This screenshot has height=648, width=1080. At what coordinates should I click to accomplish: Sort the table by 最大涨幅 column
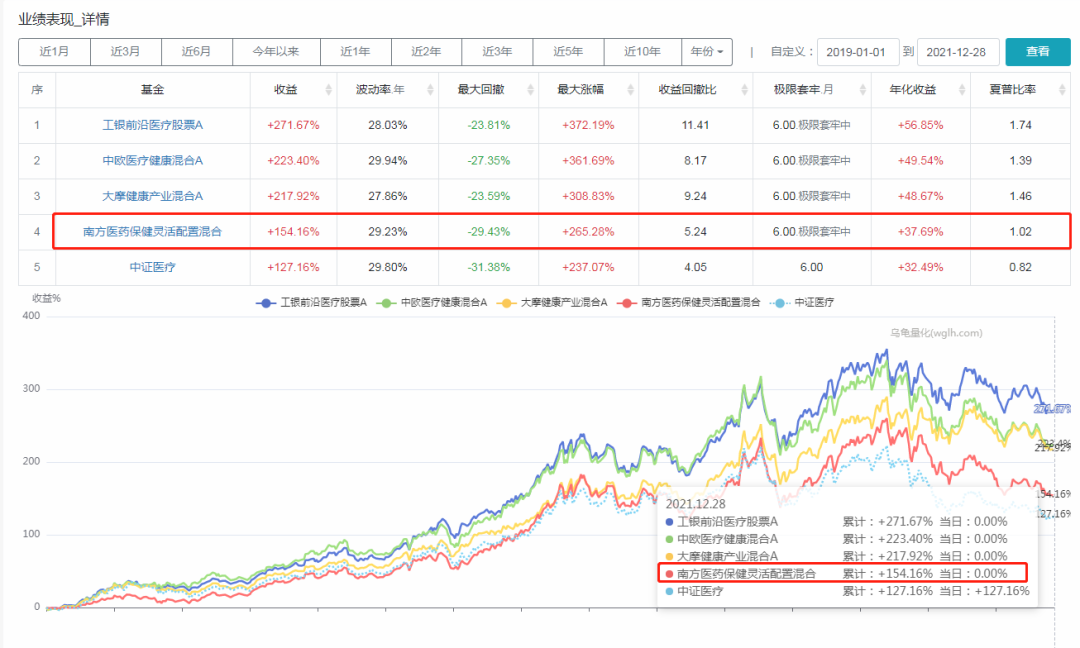click(630, 90)
